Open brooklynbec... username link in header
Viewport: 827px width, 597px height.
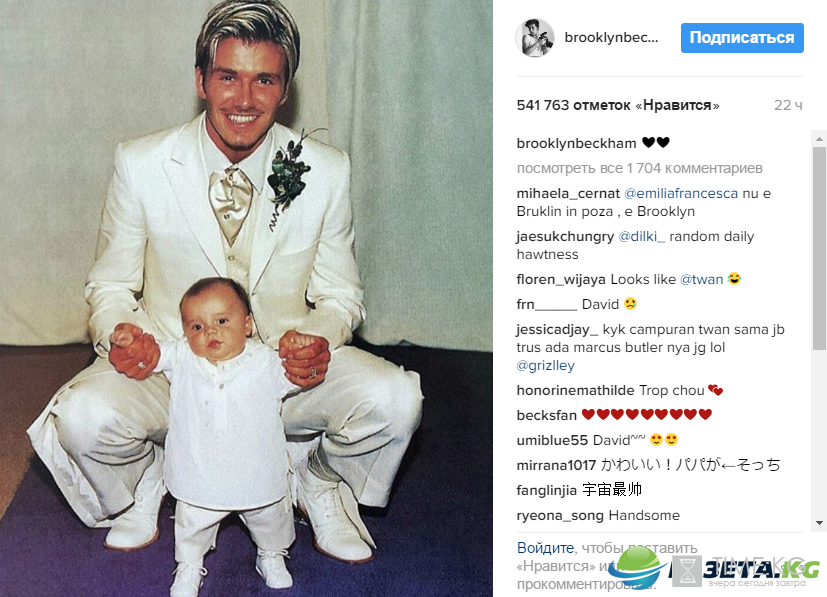611,38
